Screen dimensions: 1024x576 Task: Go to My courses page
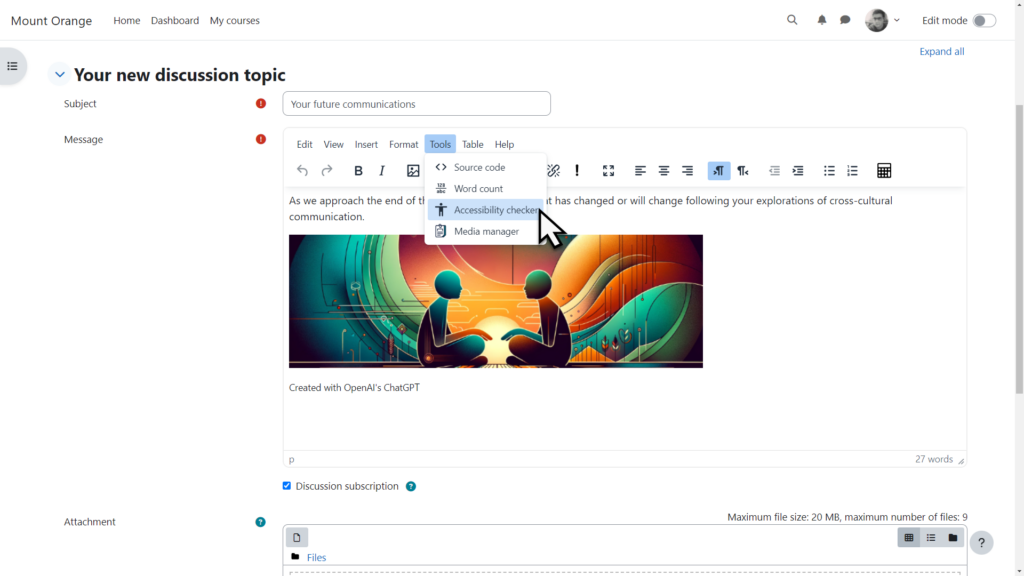[x=234, y=21]
